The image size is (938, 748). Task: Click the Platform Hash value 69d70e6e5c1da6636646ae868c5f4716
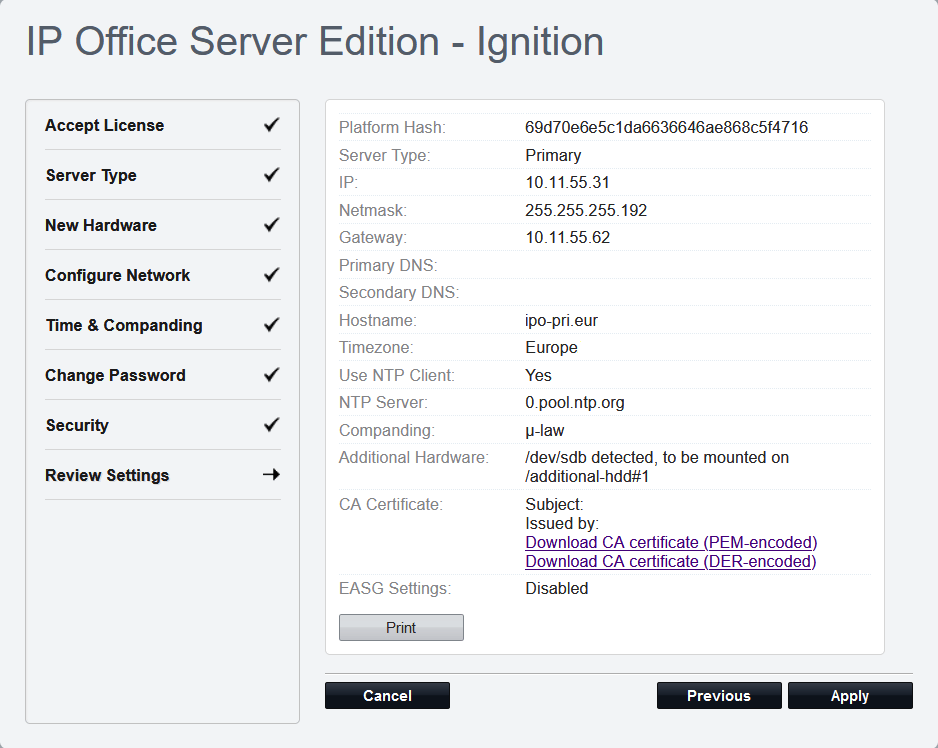click(666, 127)
